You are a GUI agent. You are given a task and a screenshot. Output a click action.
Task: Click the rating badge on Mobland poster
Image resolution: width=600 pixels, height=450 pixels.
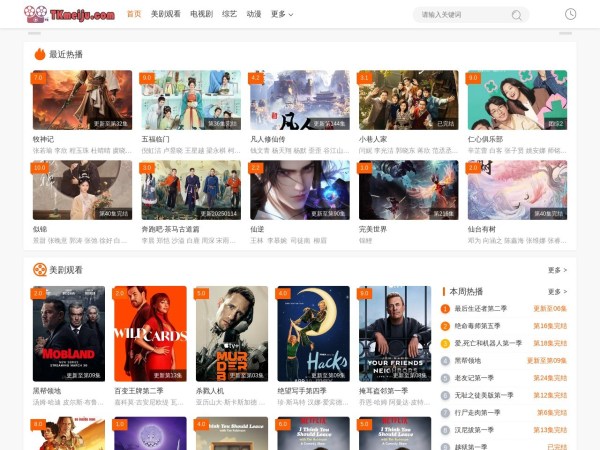pos(39,294)
